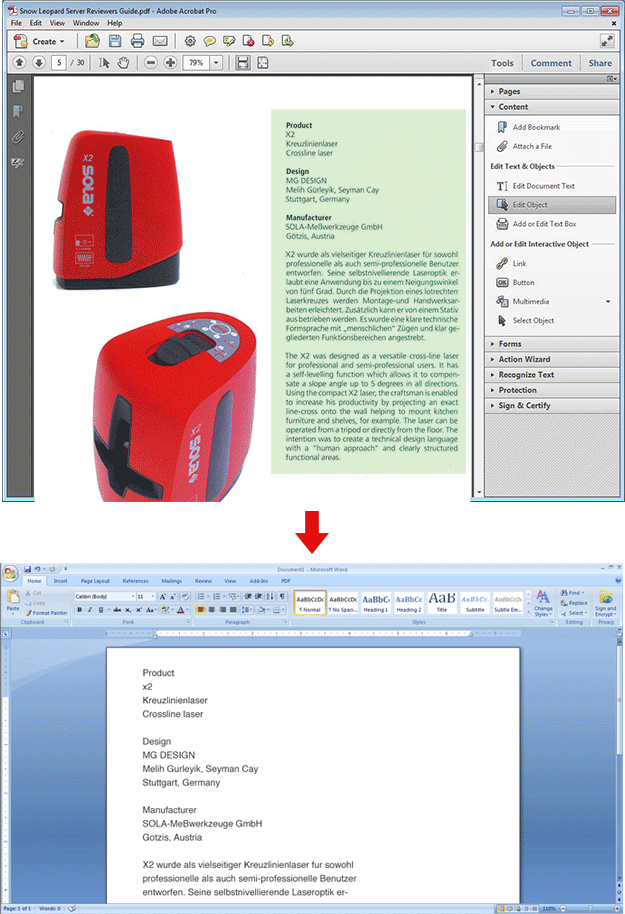Open the Page Layout tab in Word

click(x=95, y=581)
